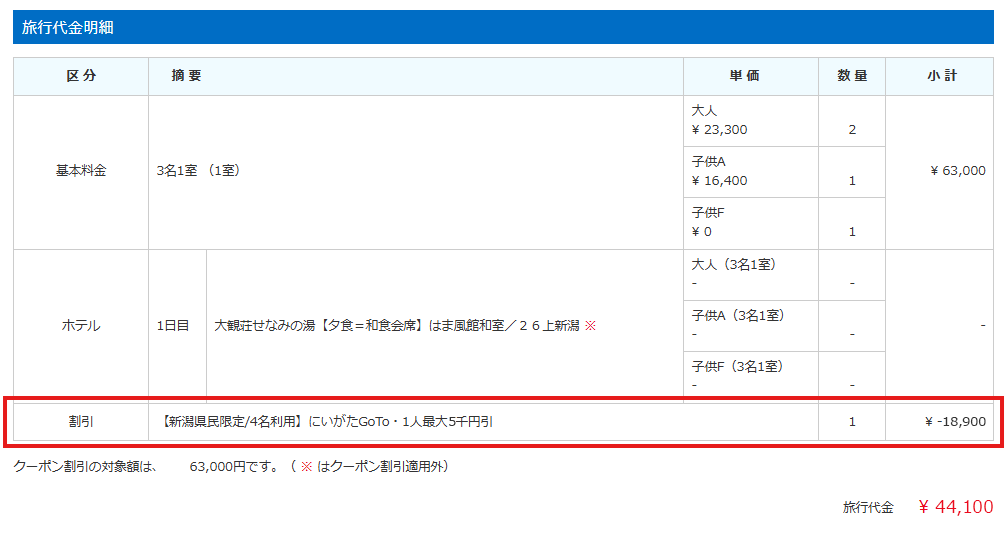The image size is (1007, 543).
Task: Click the red ※ in the coupon note
Action: click(306, 467)
